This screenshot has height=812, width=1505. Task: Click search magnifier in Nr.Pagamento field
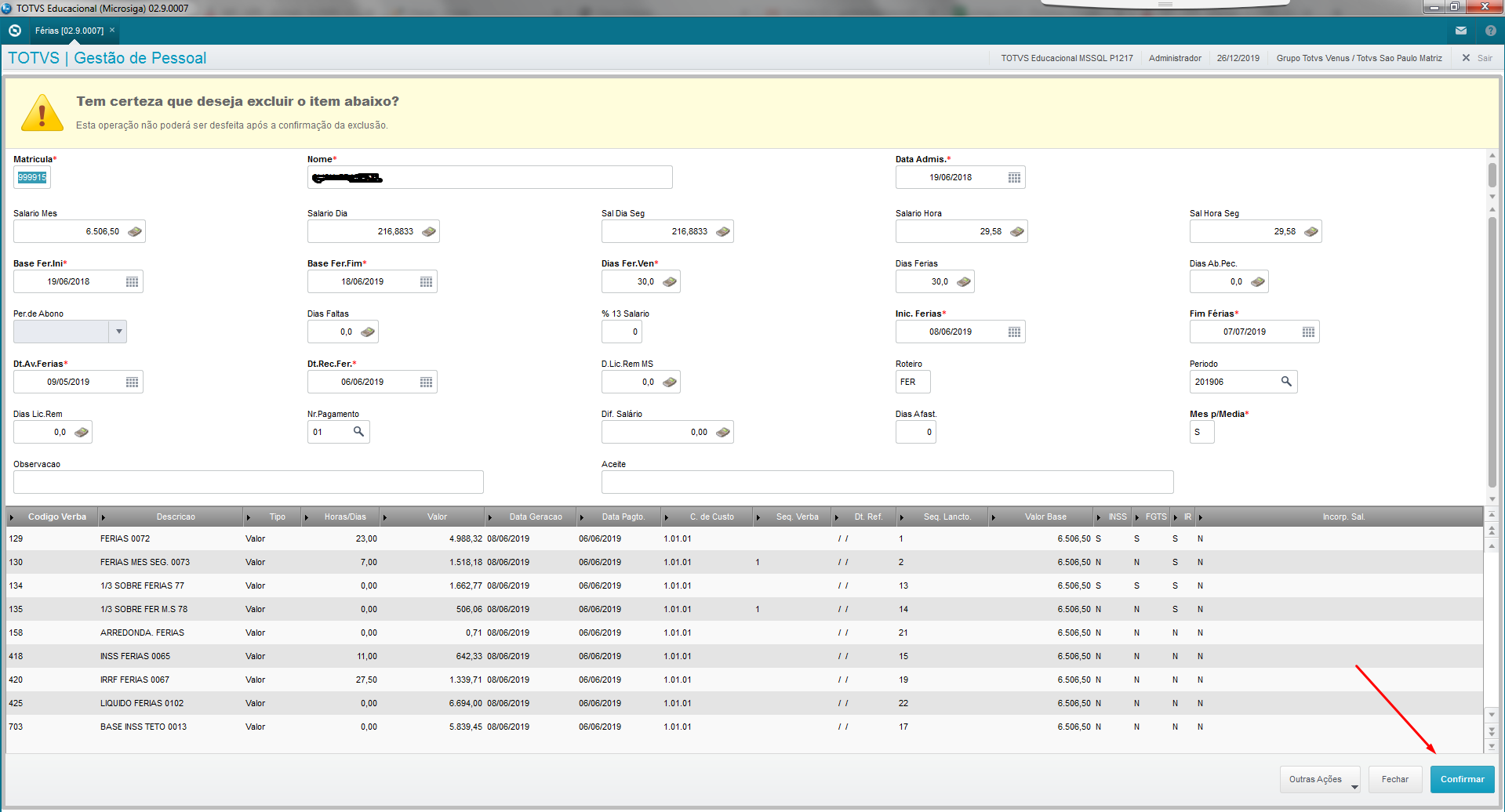(358, 432)
